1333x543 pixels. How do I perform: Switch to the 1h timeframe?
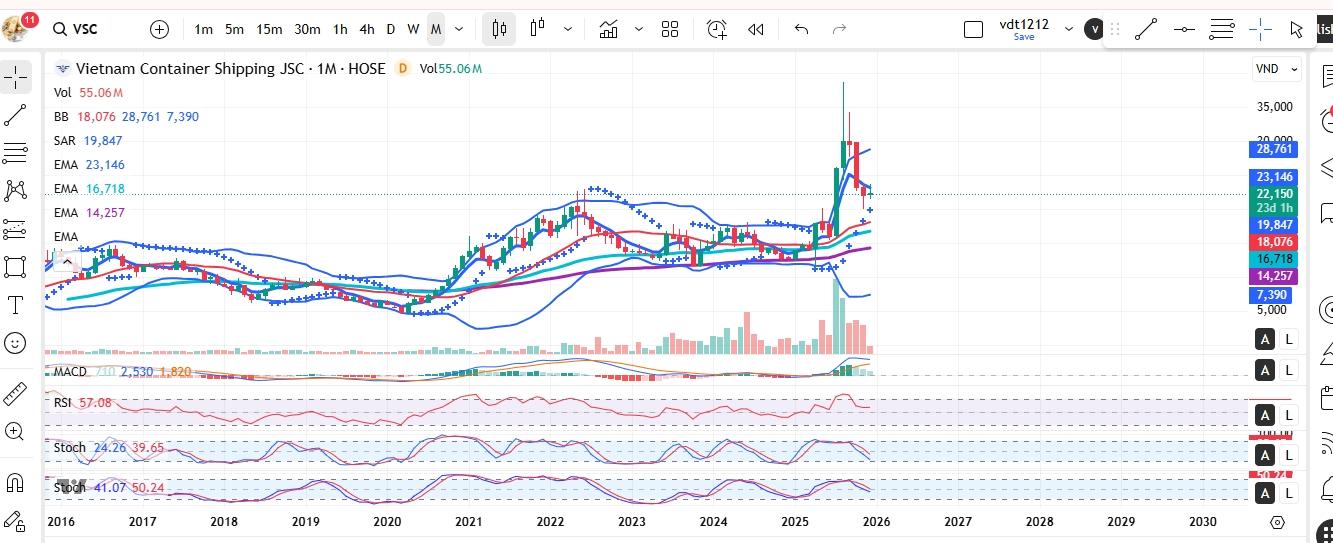click(341, 29)
